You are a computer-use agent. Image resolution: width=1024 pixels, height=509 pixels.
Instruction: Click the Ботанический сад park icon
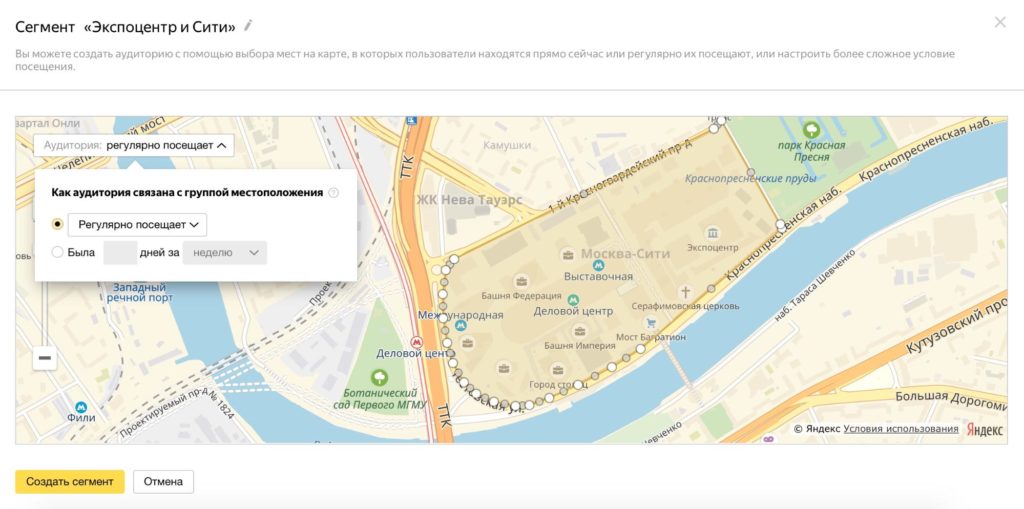379,377
